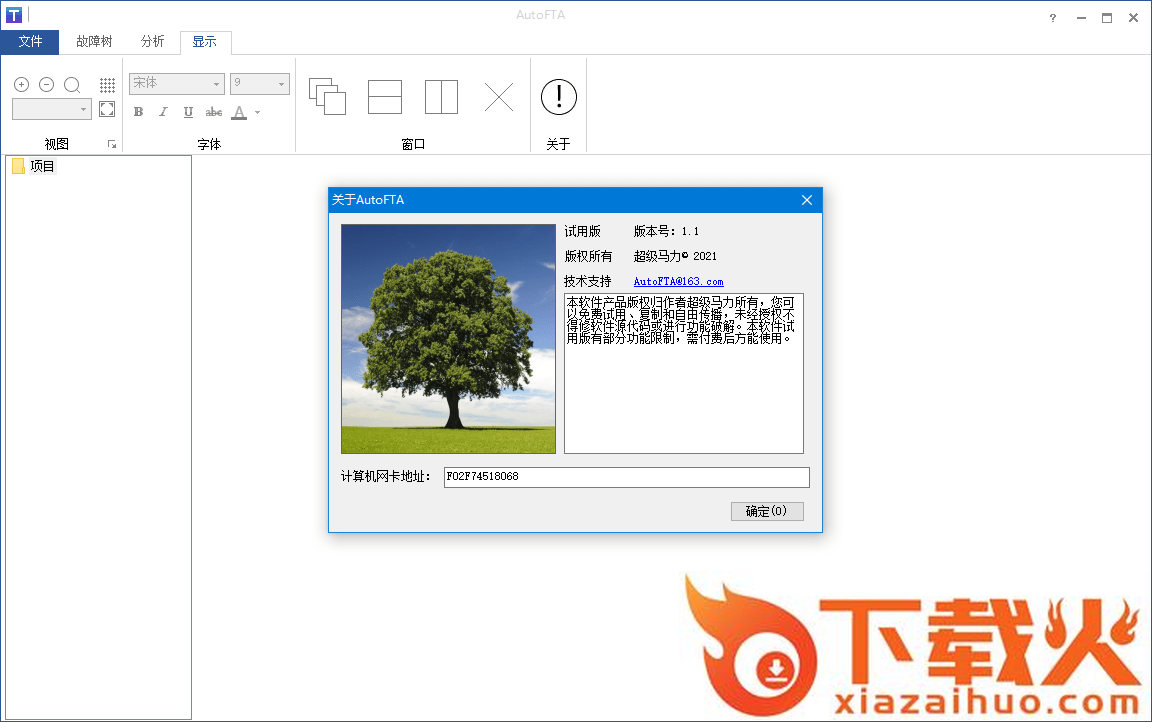Click the AutoFTA app logo icon
This screenshot has height=722, width=1152.
[14, 15]
